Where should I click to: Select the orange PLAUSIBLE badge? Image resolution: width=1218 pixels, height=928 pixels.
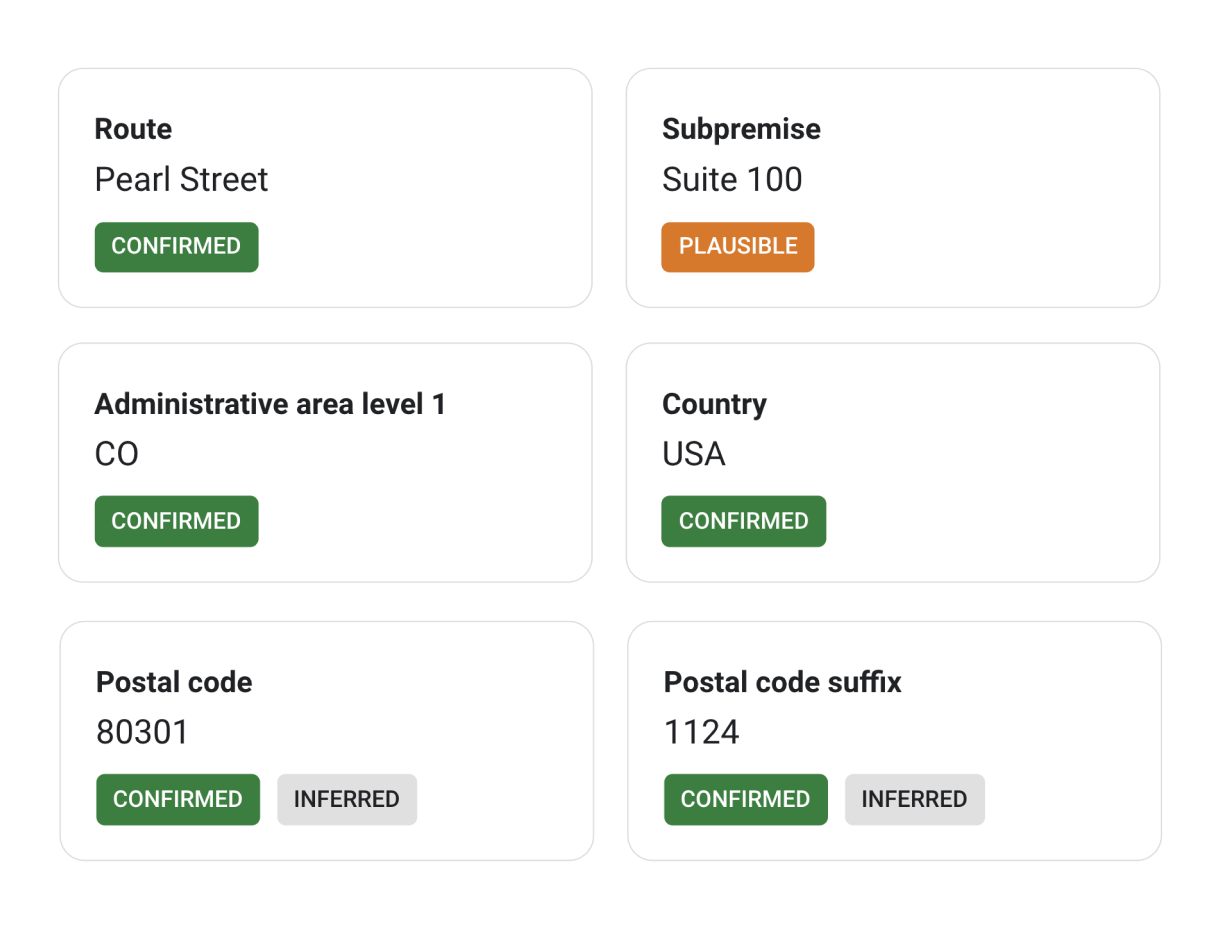[x=738, y=247]
